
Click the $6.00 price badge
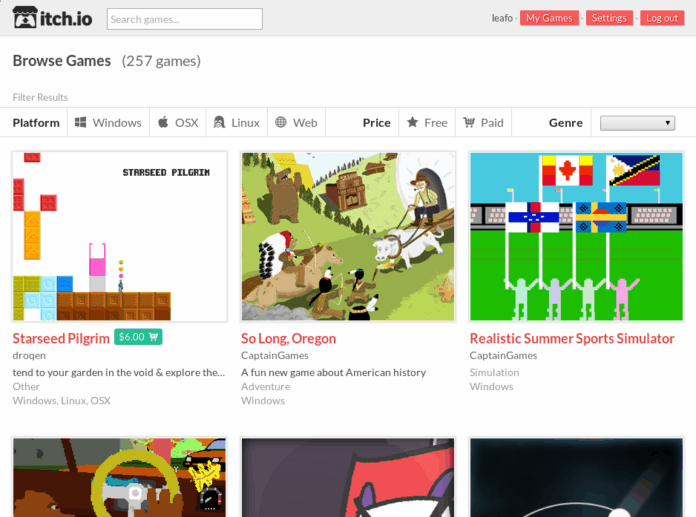(138, 337)
